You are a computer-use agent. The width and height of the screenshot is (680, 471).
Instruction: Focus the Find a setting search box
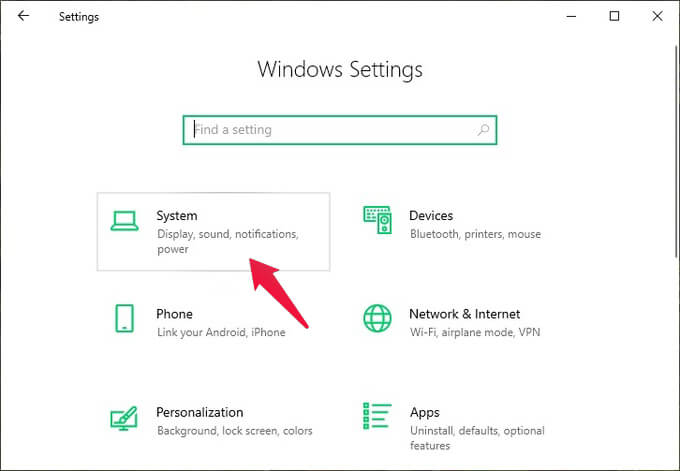pos(340,130)
